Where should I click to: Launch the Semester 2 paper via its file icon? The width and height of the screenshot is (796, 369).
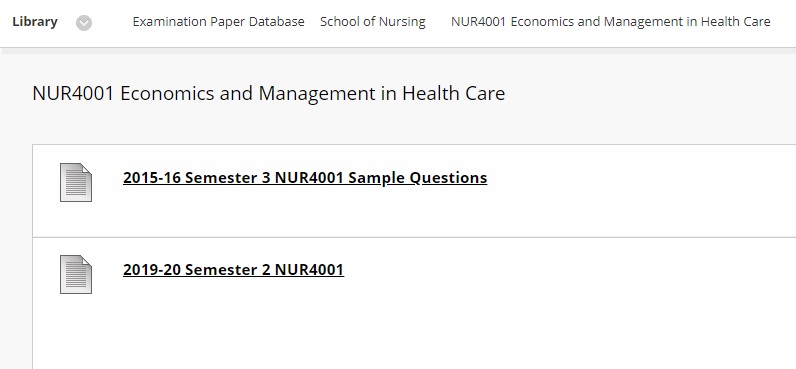(x=76, y=274)
